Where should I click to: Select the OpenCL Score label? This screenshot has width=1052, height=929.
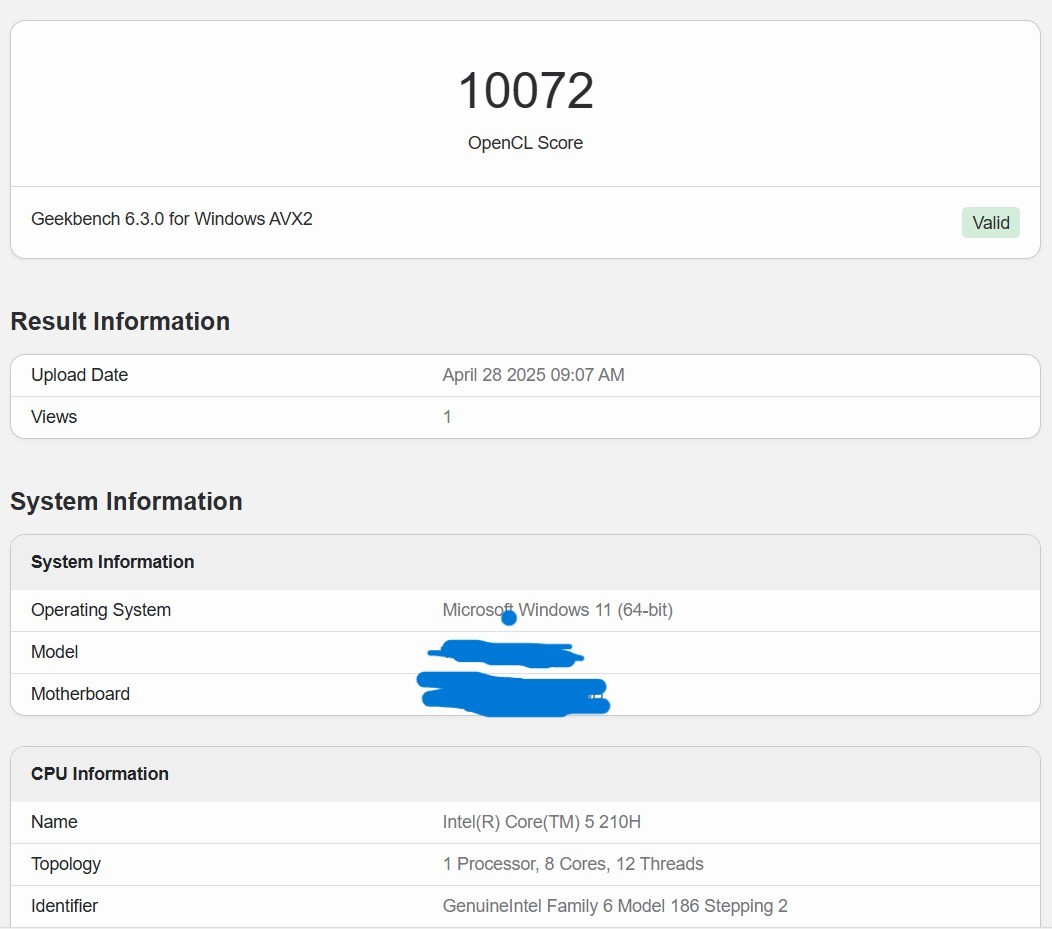click(x=525, y=143)
